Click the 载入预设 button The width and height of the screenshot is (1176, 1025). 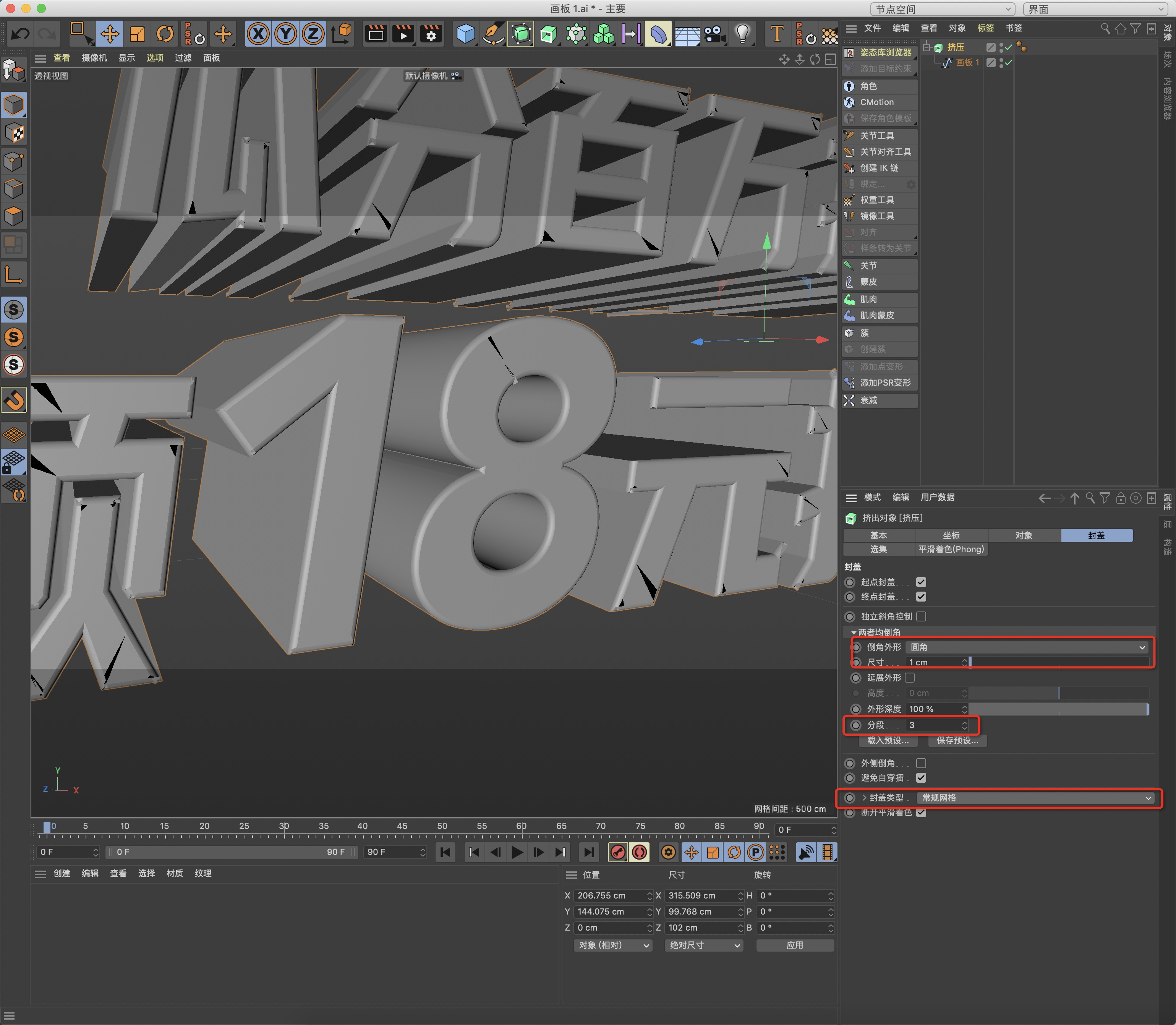point(888,740)
